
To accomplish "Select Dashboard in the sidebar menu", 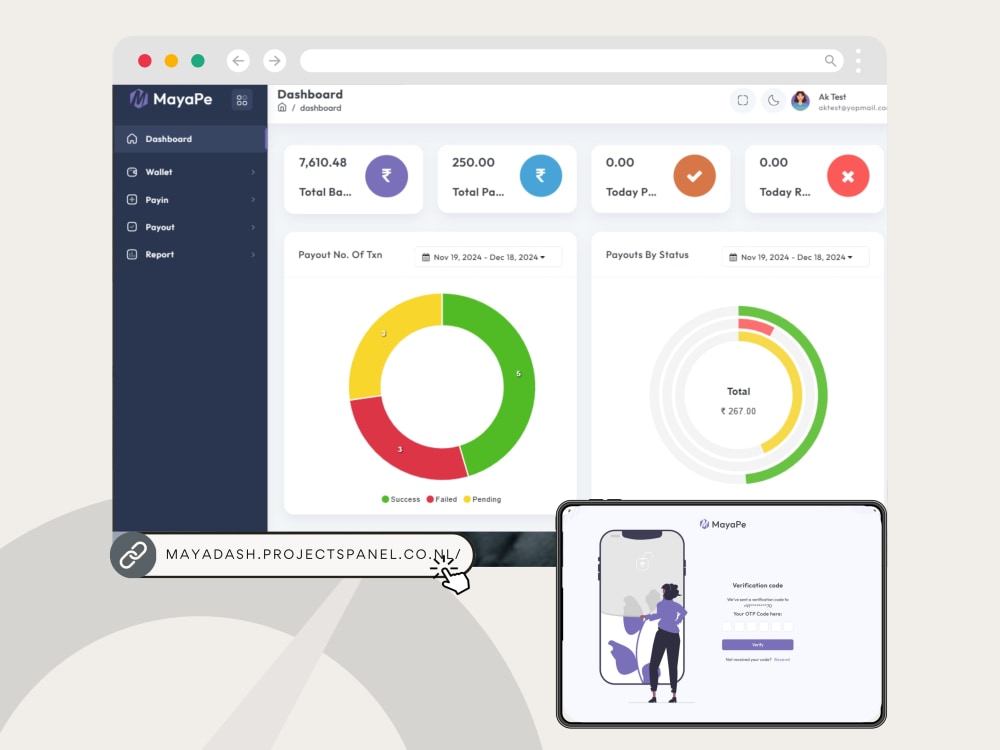I will (x=189, y=138).
